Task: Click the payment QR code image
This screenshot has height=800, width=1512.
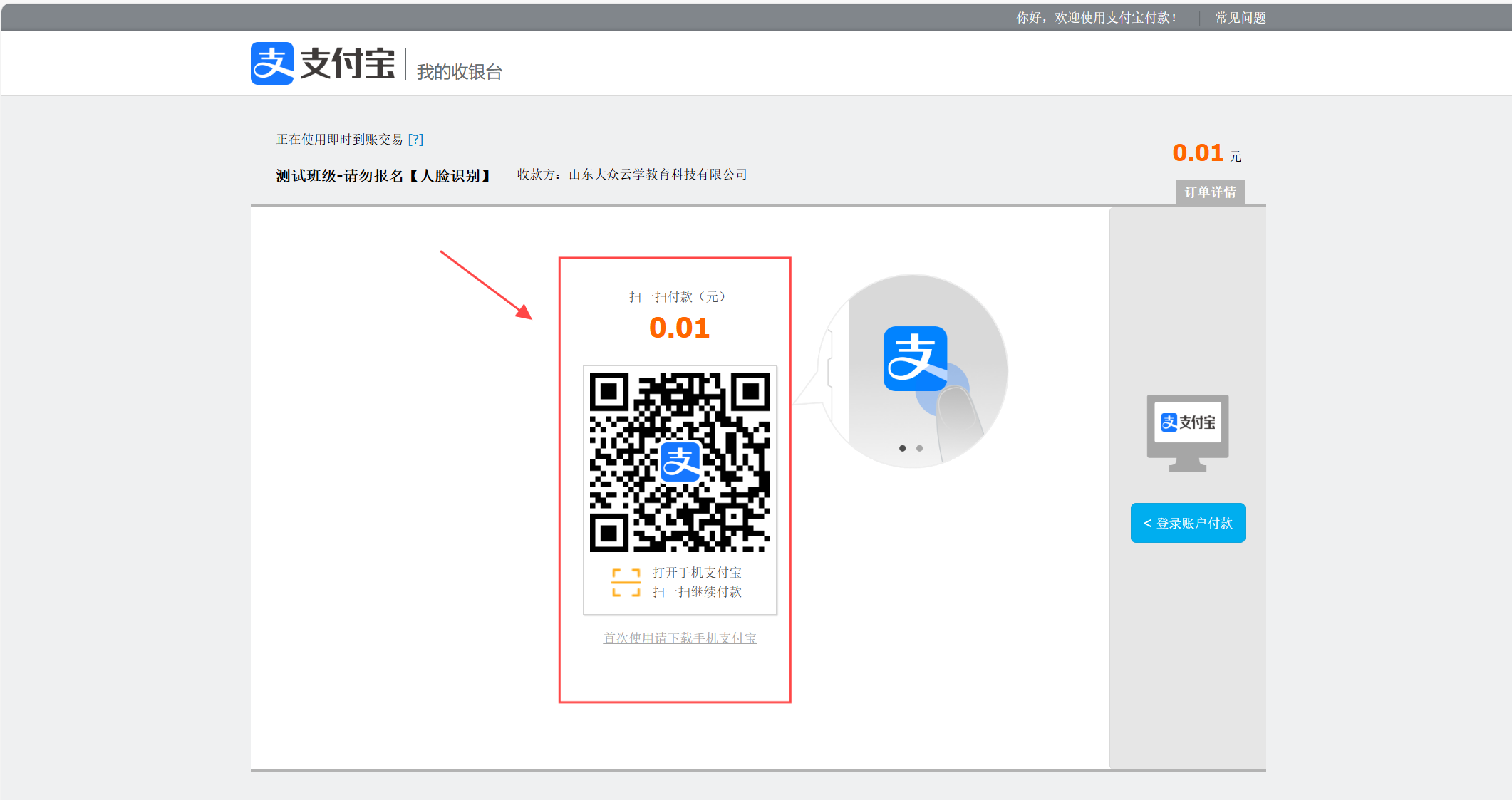Action: pos(680,462)
